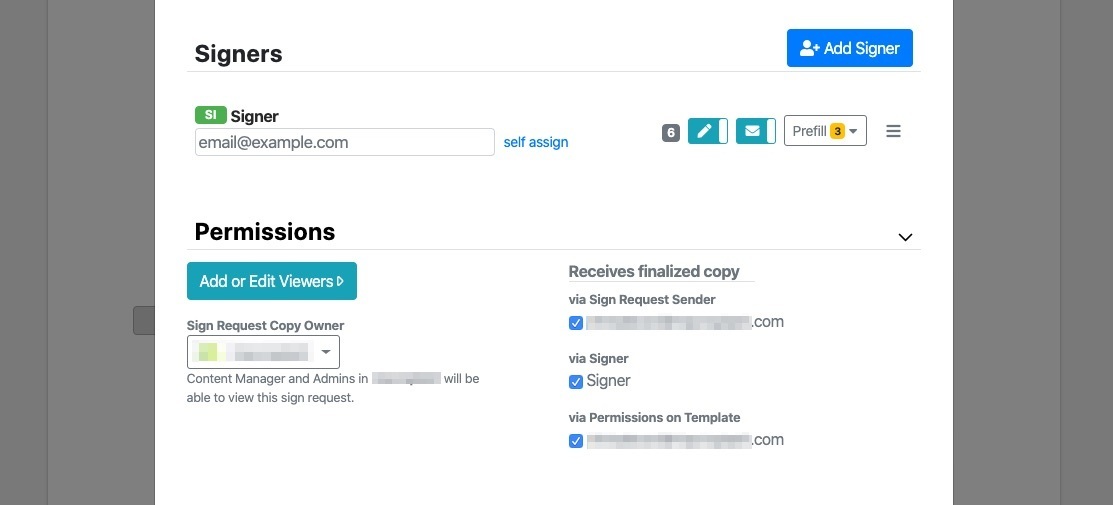Viewport: 1113px width, 505px height.
Task: Click Add or Edit Viewers button
Action: [271, 281]
